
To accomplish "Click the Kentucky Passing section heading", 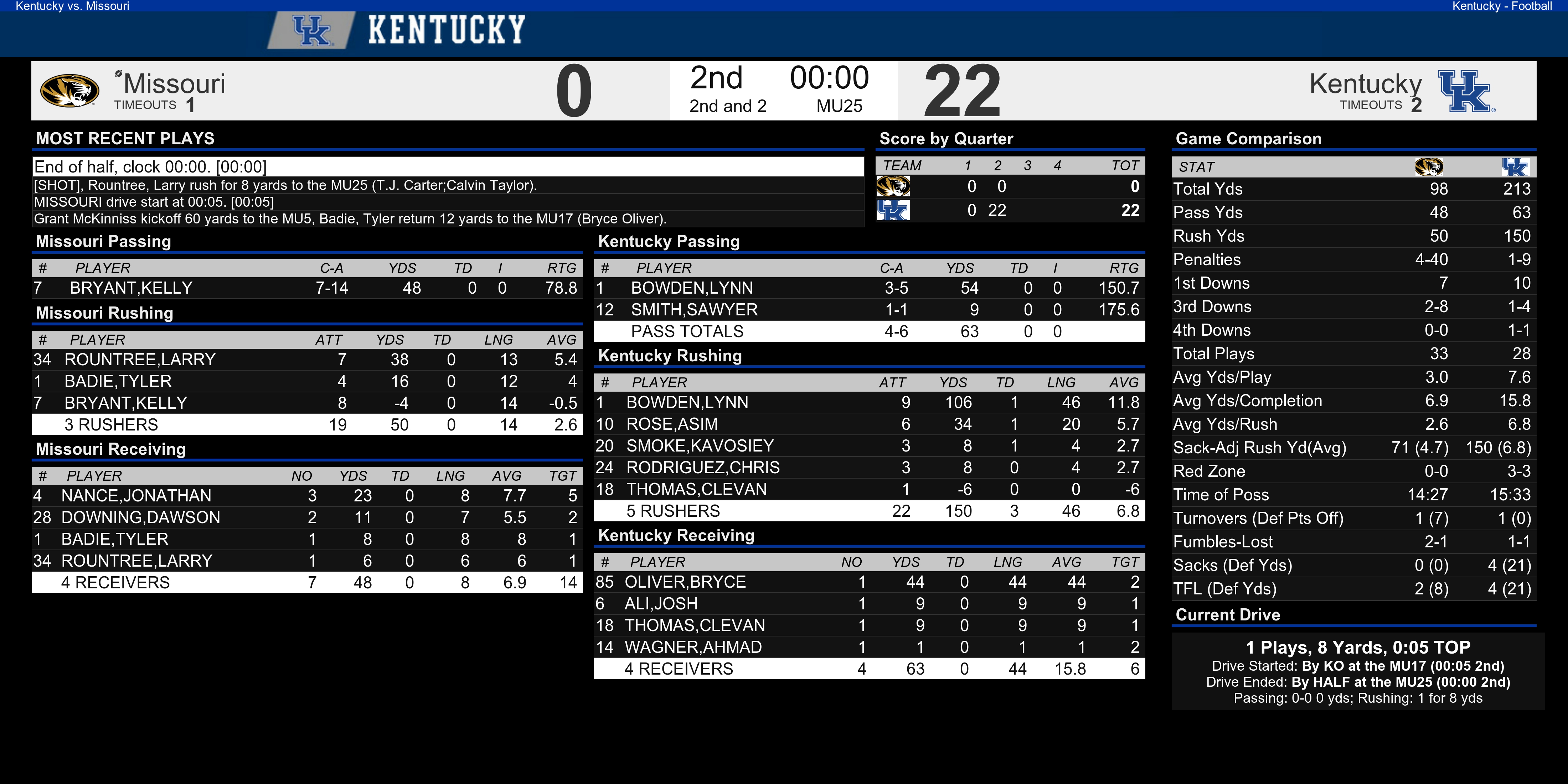I will pos(669,241).
